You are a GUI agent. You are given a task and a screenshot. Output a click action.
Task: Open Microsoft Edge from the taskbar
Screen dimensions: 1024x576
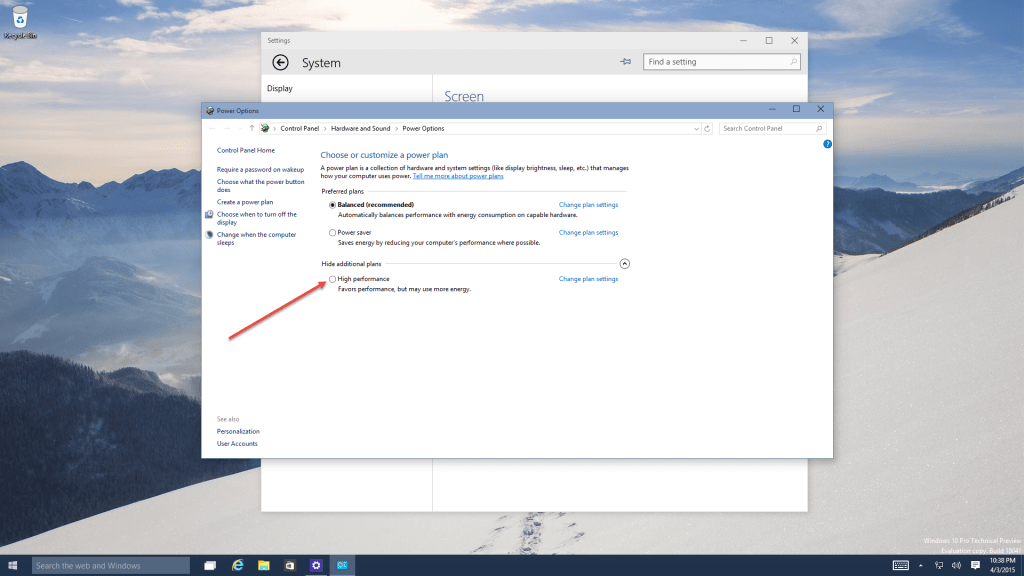tap(237, 565)
